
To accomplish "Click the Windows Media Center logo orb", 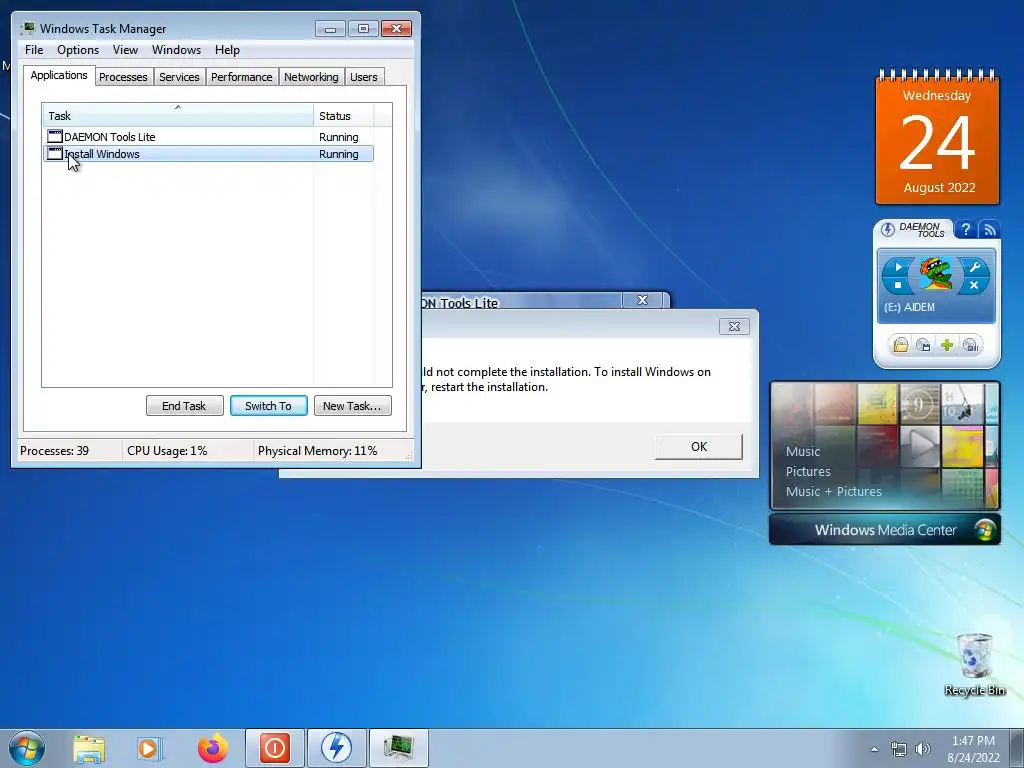I will coord(985,530).
